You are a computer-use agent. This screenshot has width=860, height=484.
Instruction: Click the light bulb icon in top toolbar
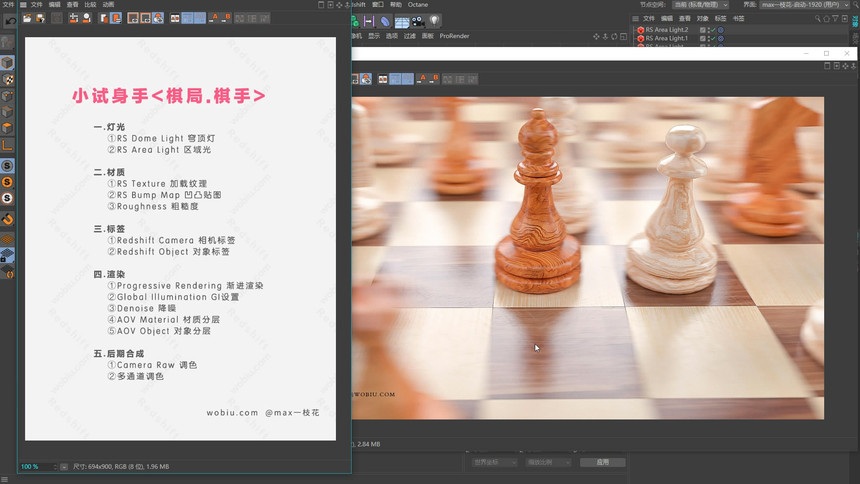click(434, 21)
